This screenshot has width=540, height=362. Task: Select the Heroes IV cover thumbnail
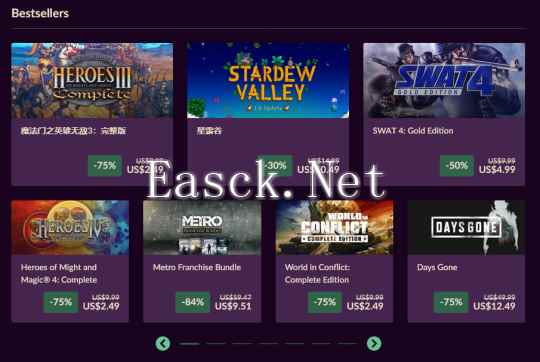coord(70,228)
